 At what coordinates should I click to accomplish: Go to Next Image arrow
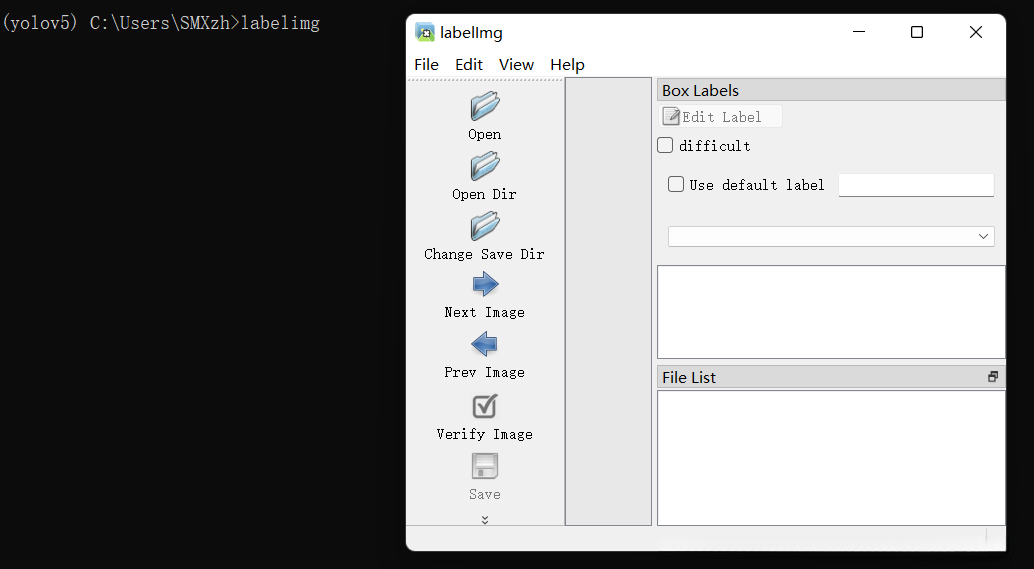pyautogui.click(x=485, y=285)
